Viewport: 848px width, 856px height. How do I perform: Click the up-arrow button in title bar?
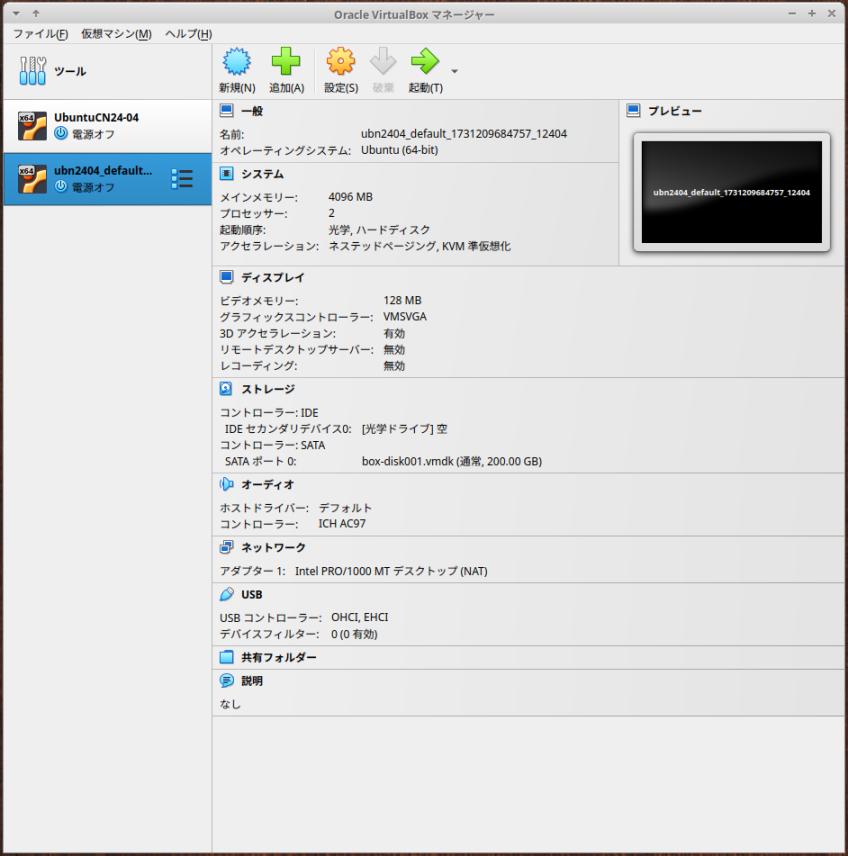(35, 13)
